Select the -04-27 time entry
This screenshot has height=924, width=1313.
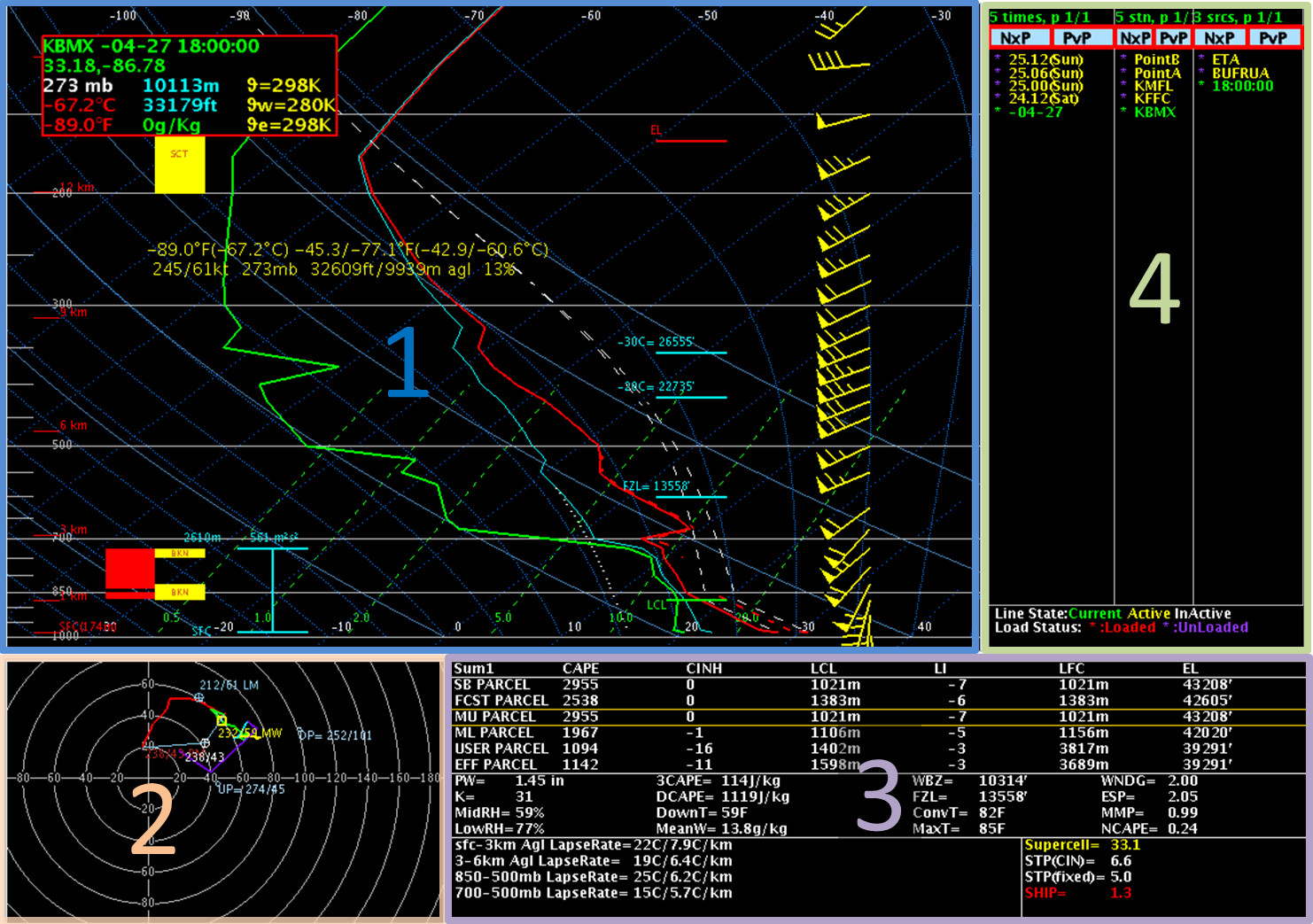click(1037, 112)
